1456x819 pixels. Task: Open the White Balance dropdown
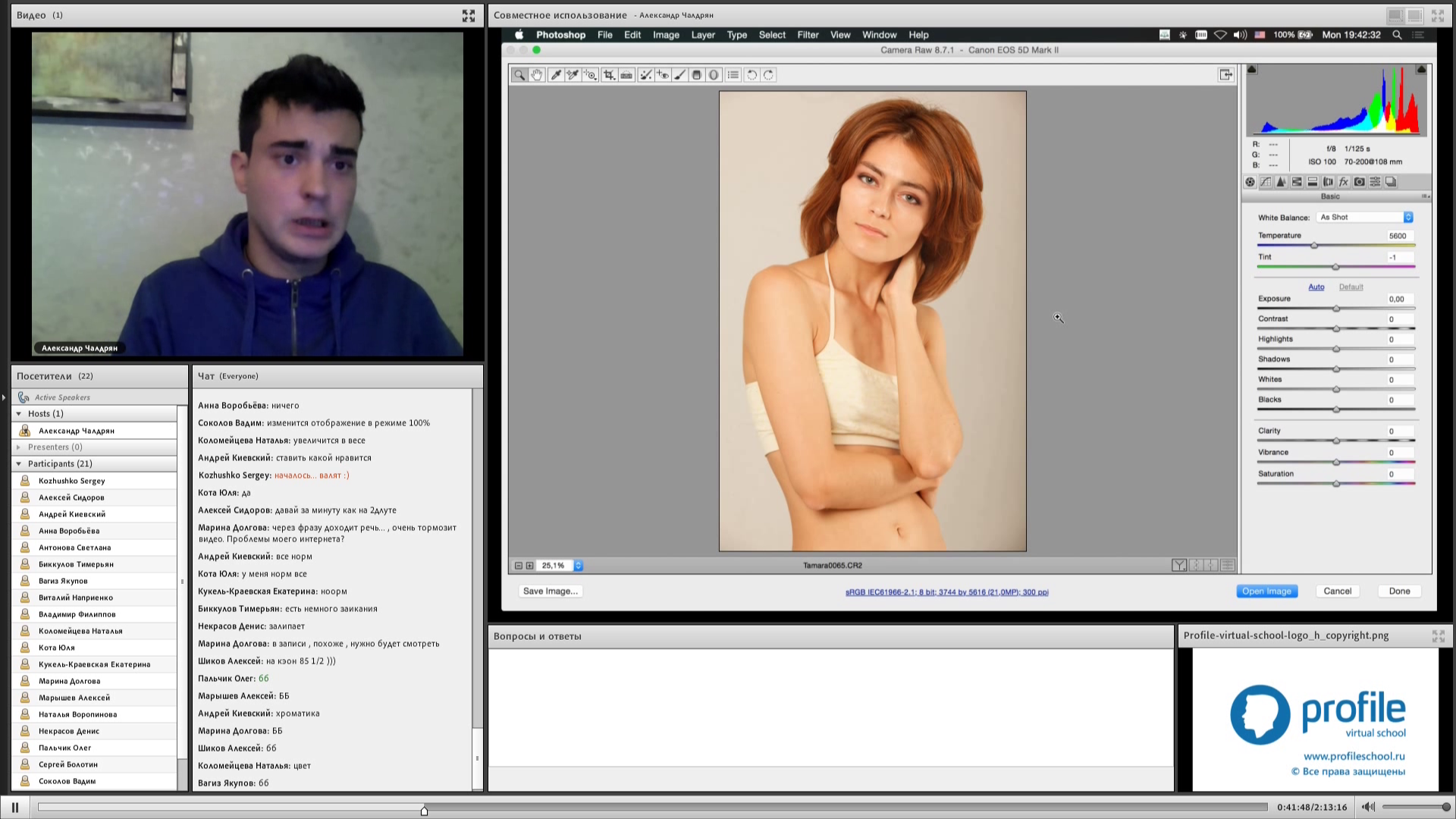coord(1366,218)
